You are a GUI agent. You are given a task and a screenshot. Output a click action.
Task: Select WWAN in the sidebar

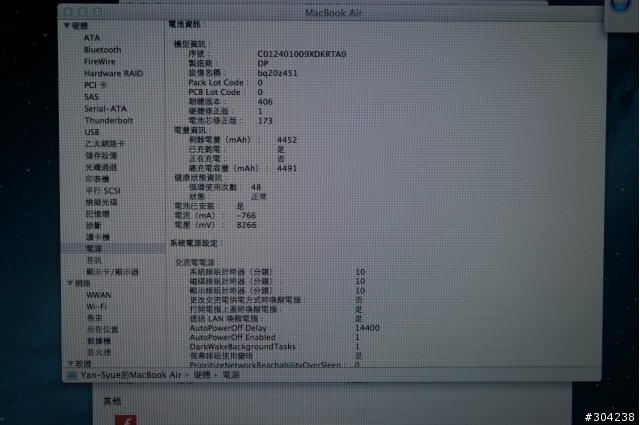tap(98, 295)
